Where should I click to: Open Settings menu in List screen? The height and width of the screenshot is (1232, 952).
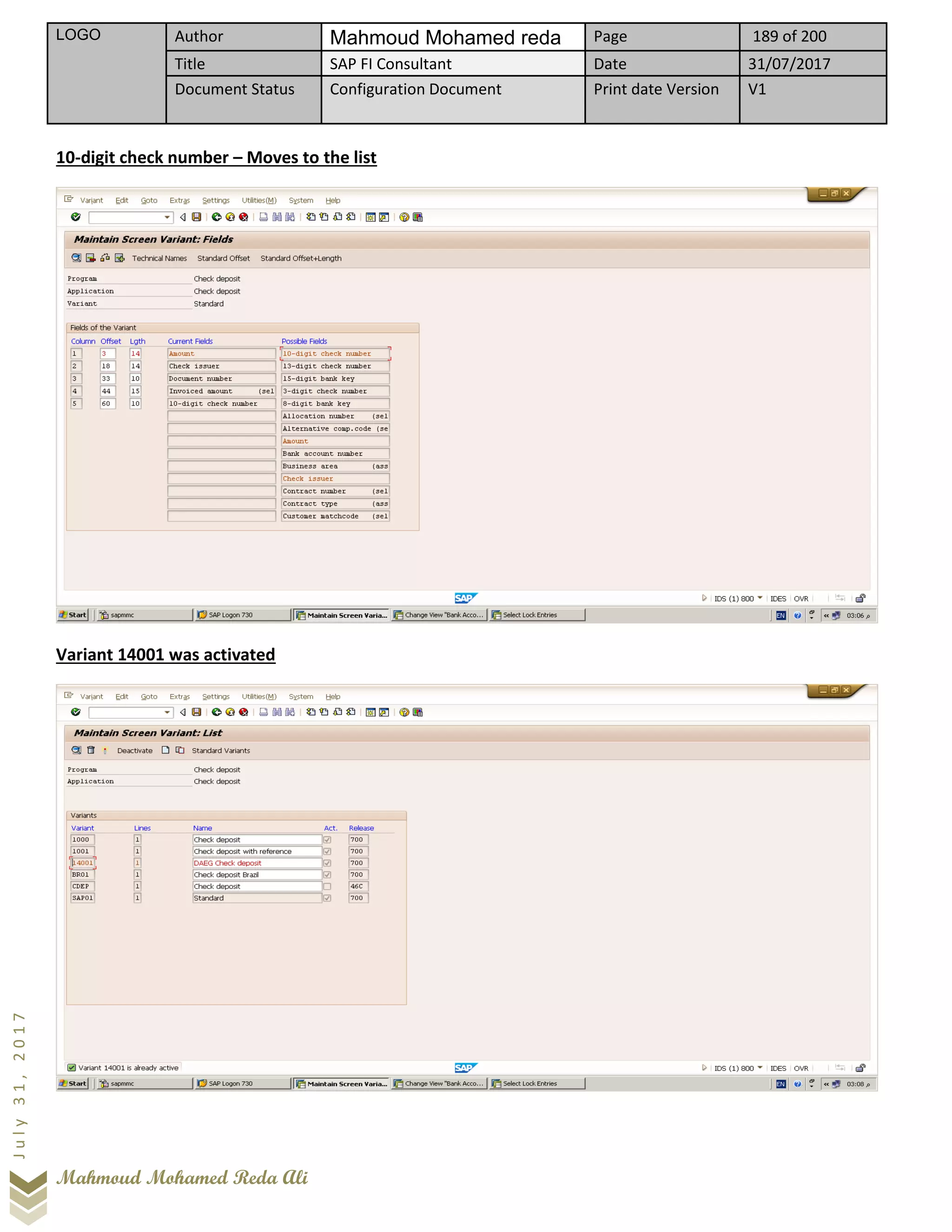(216, 697)
